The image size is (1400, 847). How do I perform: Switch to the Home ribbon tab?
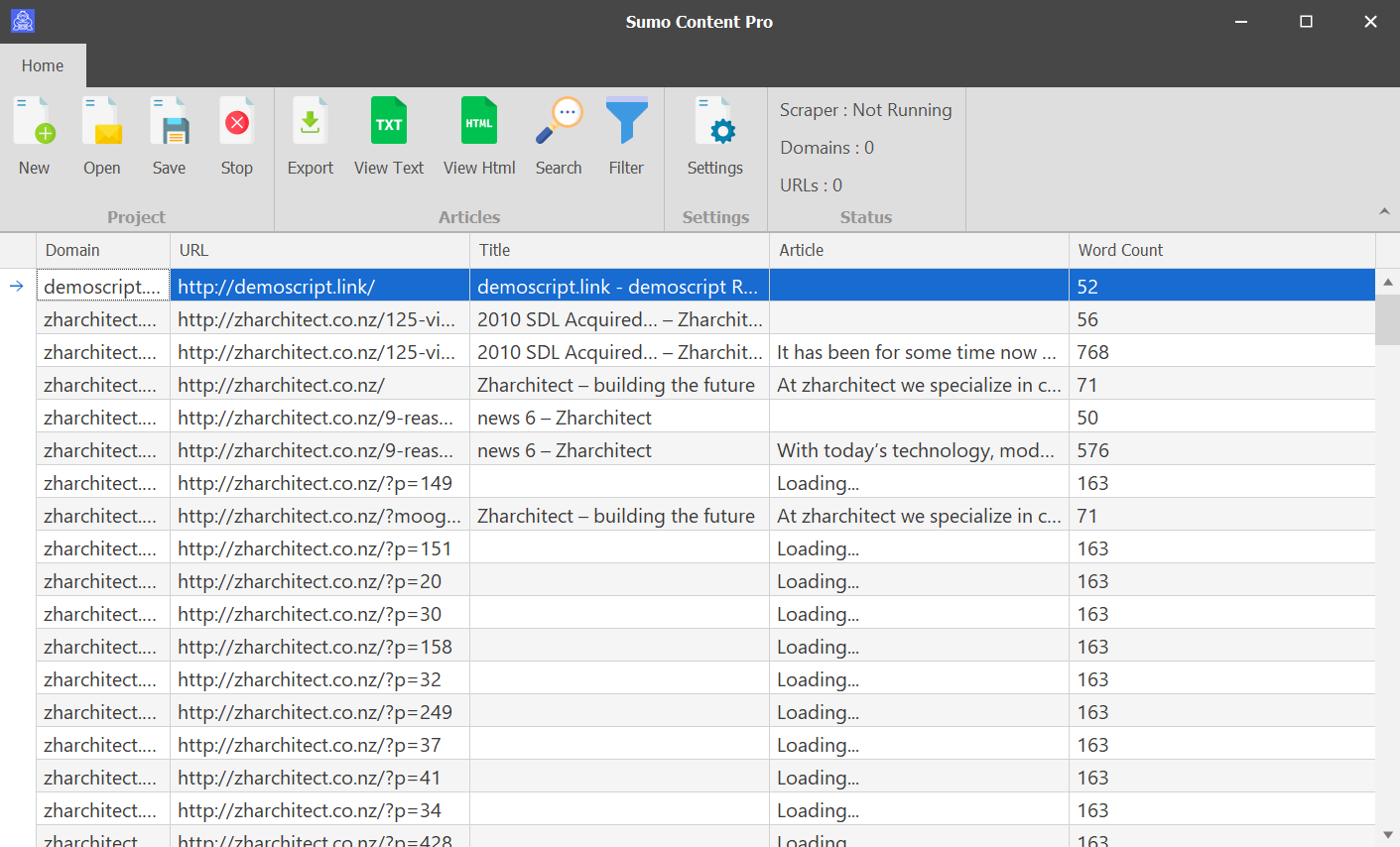(43, 65)
